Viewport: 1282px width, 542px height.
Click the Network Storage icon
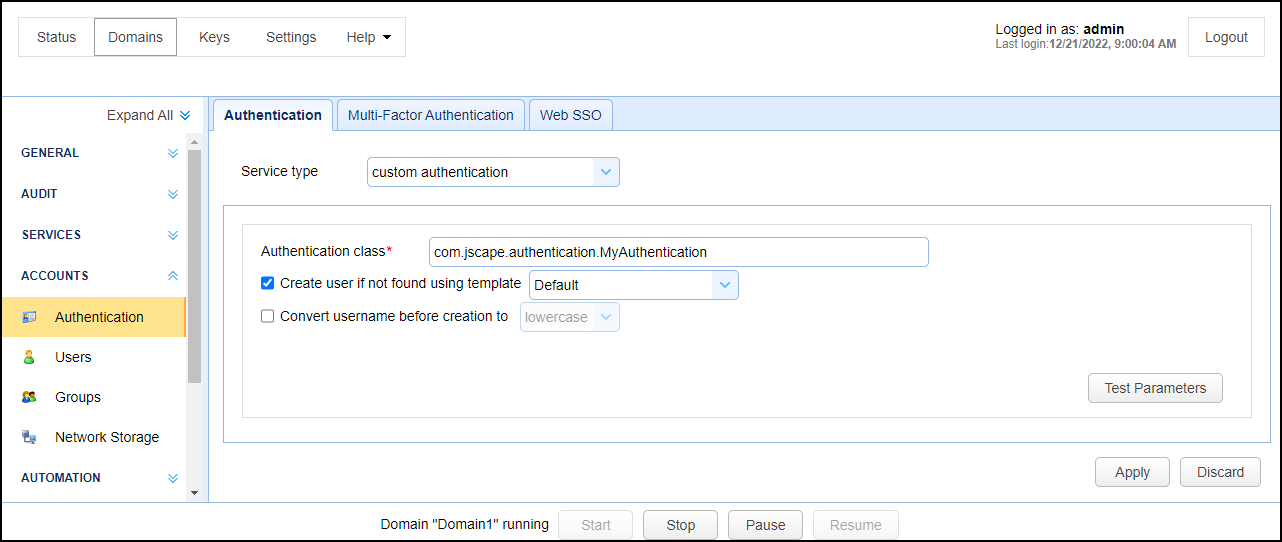(29, 437)
